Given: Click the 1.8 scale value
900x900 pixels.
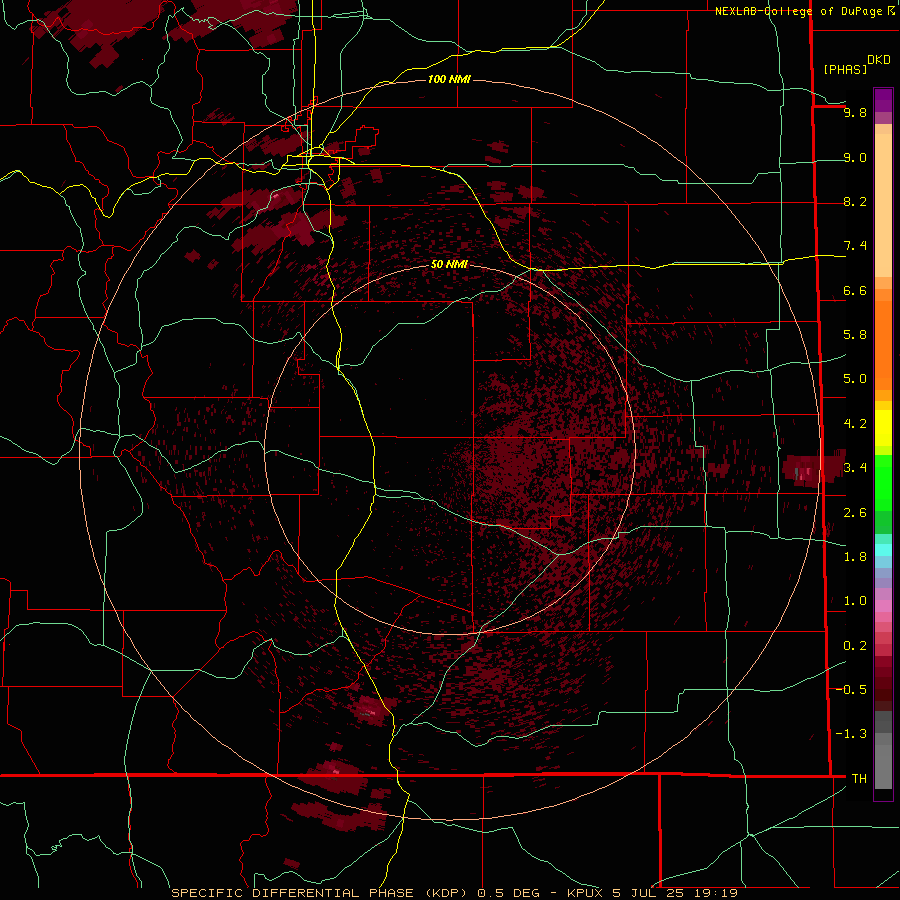Looking at the screenshot, I should tap(855, 557).
